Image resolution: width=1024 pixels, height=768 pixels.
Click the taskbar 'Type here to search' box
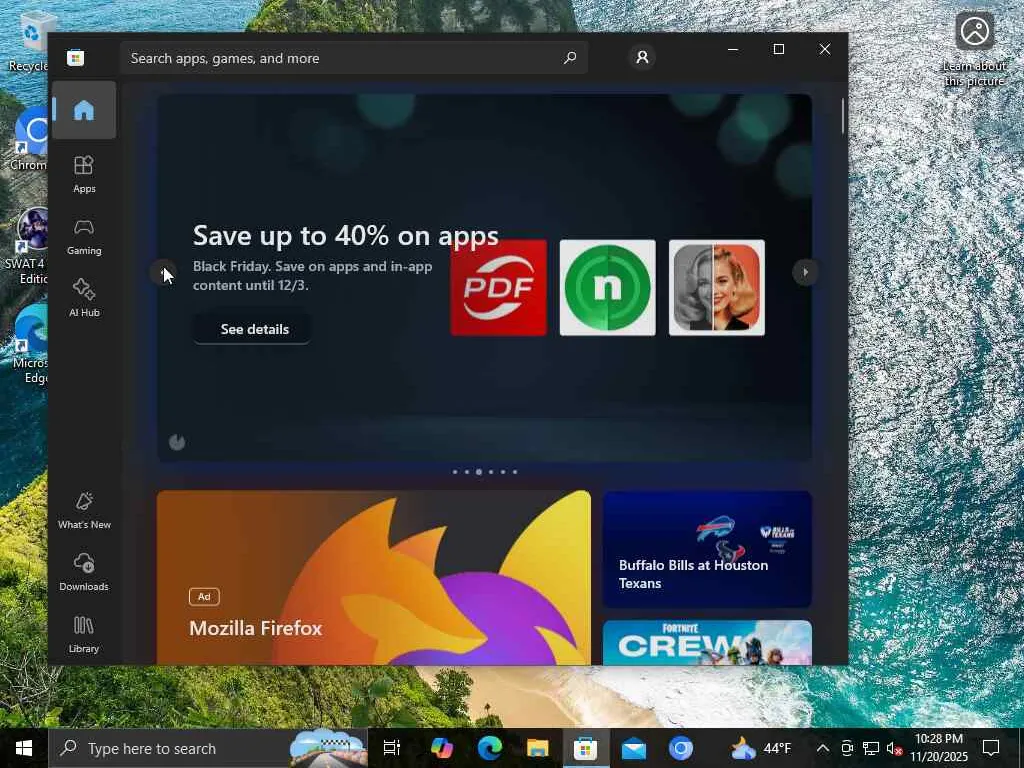[x=208, y=748]
